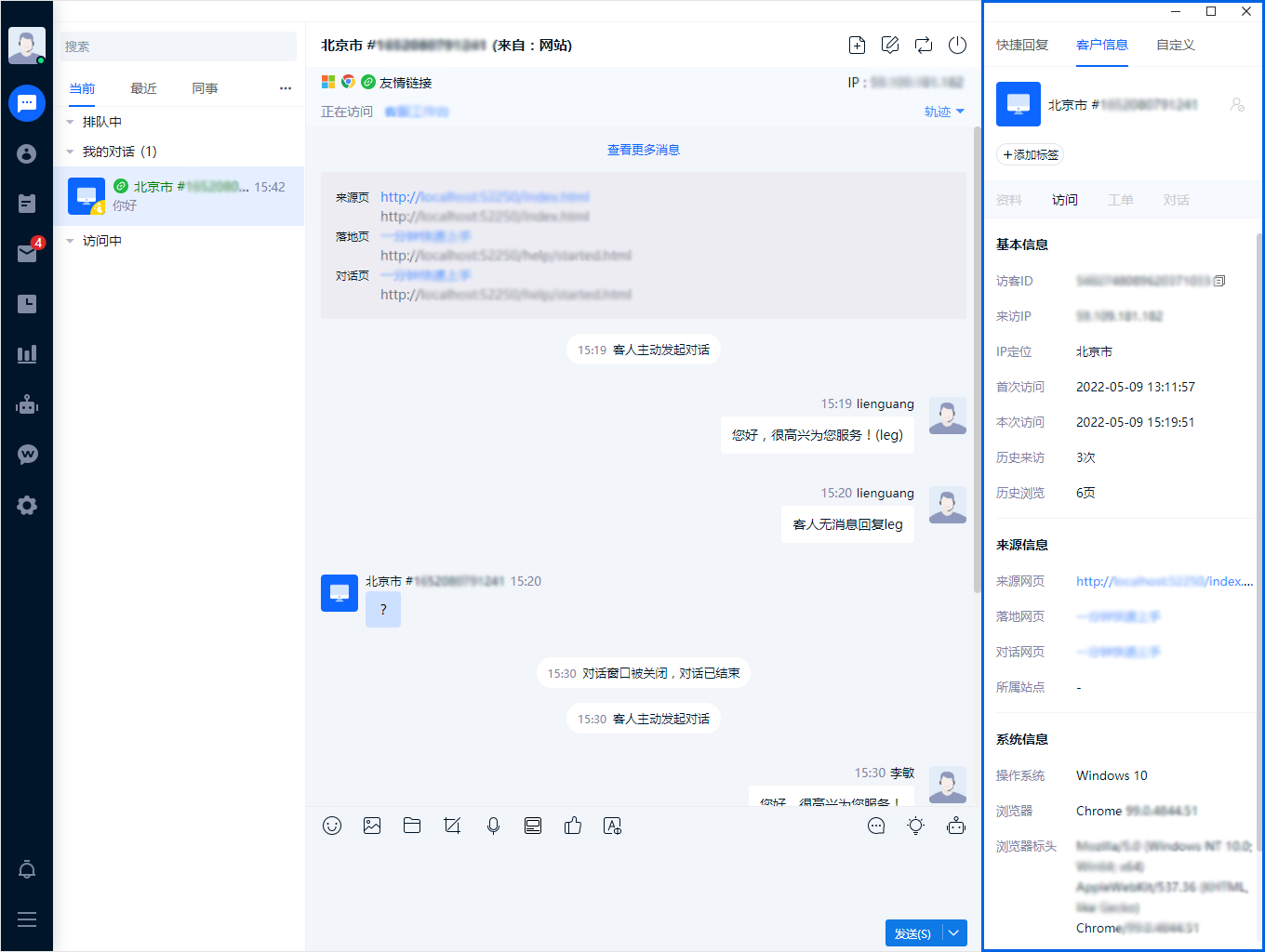1265x952 pixels.
Task: Click the folder file-send icon
Action: click(x=412, y=826)
